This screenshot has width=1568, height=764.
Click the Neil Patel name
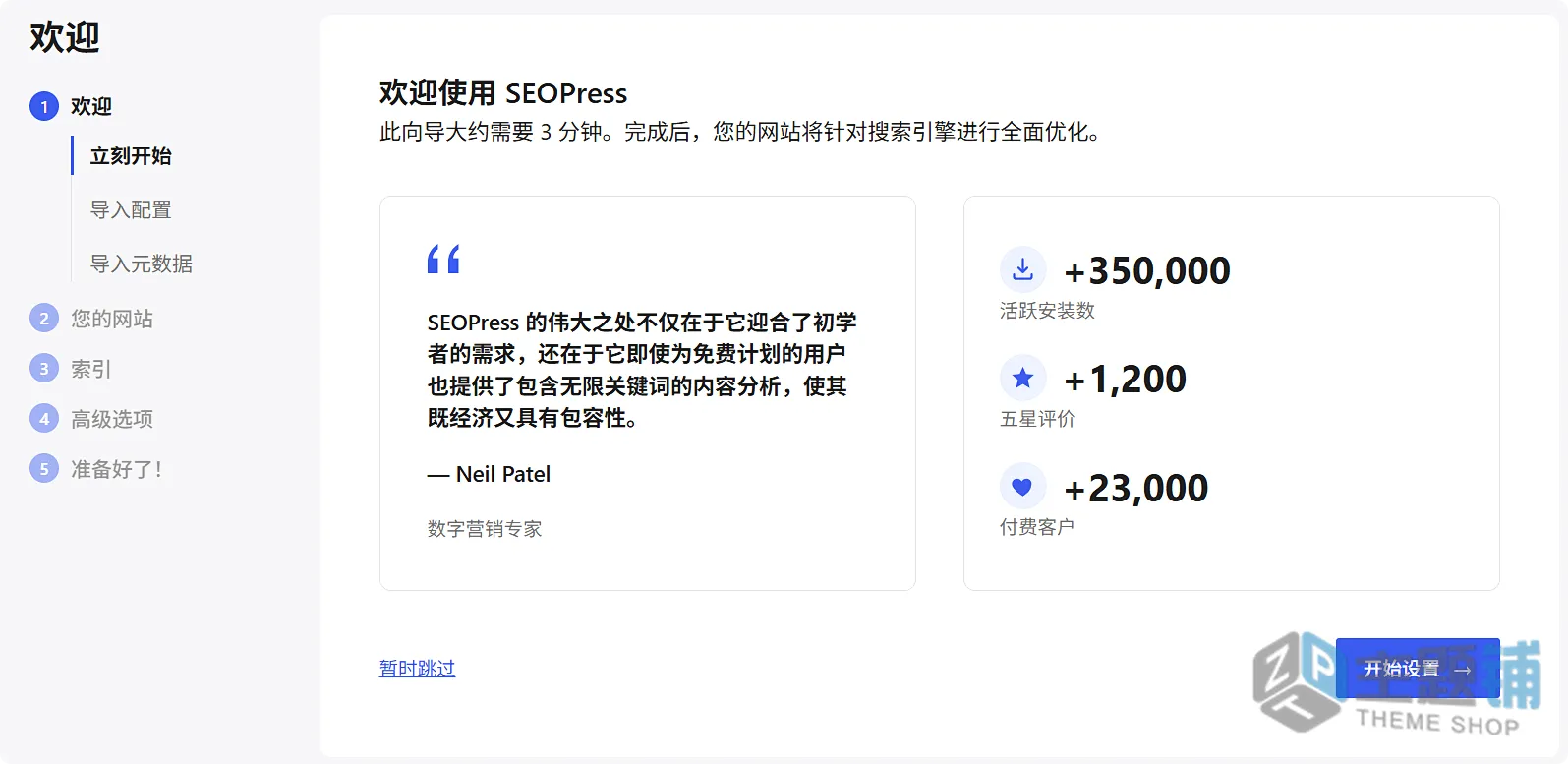[x=503, y=474]
